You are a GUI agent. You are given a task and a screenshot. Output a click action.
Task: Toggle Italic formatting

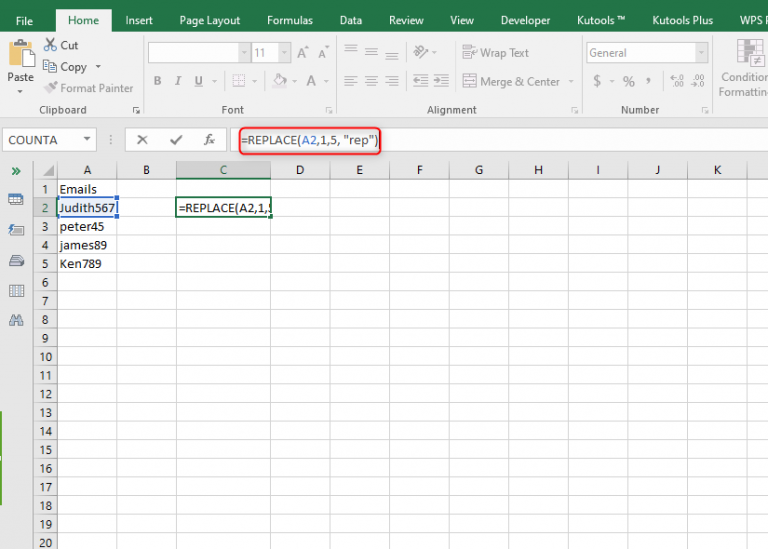[178, 81]
